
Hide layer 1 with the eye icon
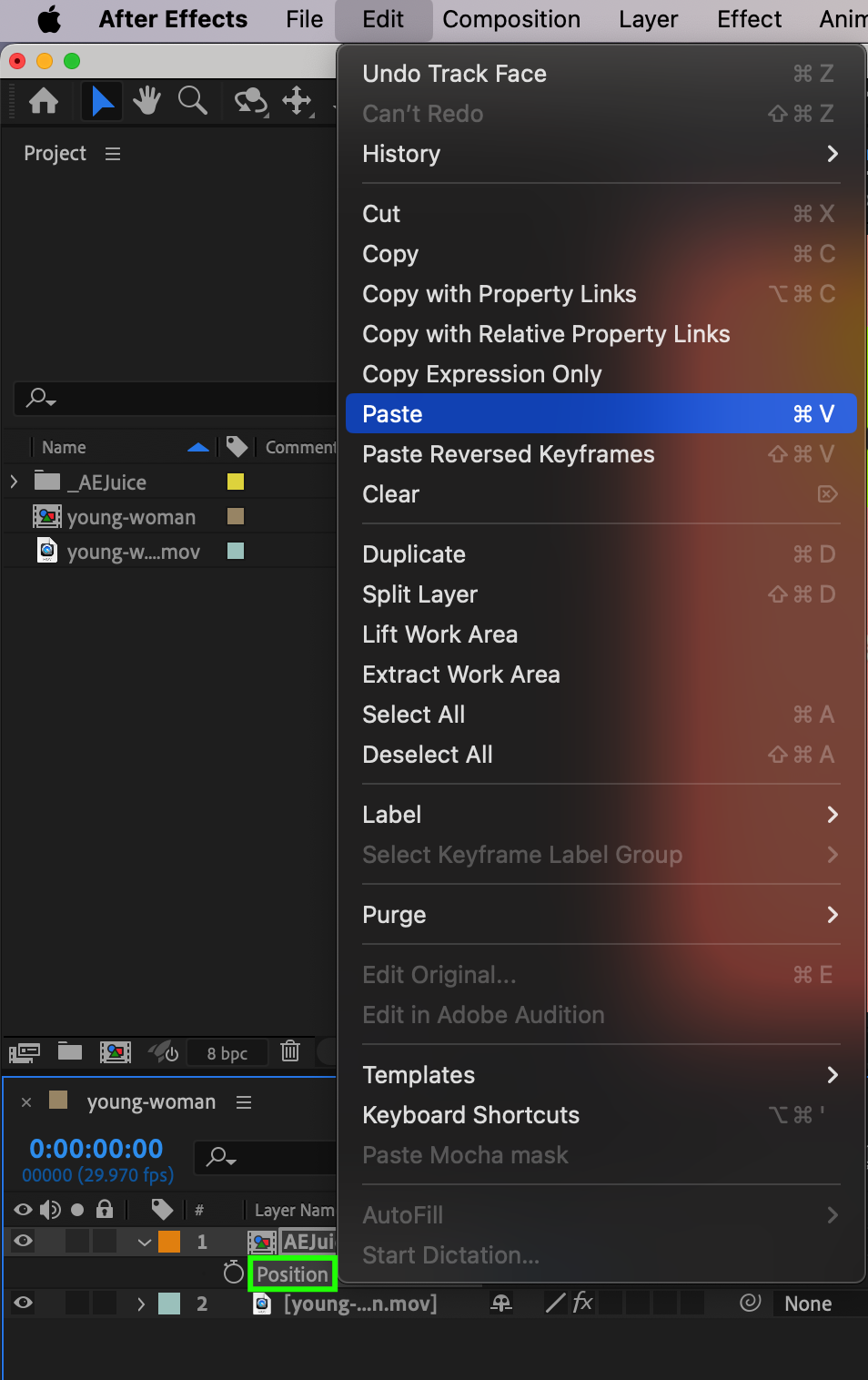(24, 1241)
